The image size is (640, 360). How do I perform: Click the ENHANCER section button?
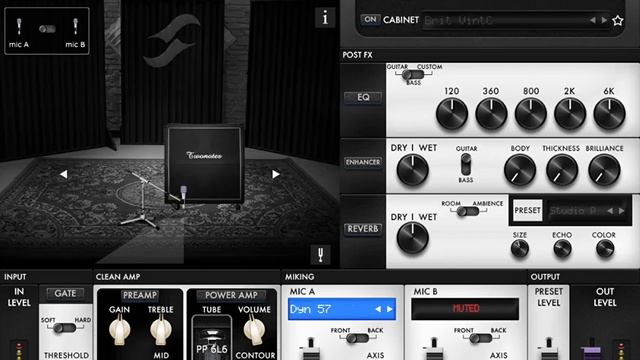click(363, 162)
